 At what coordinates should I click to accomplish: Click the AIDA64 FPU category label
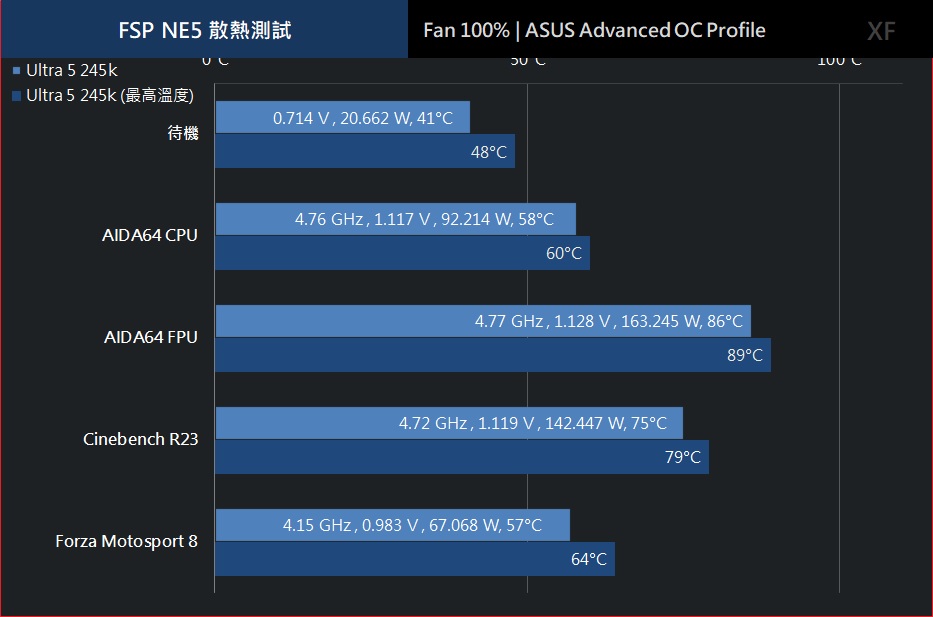click(x=151, y=337)
